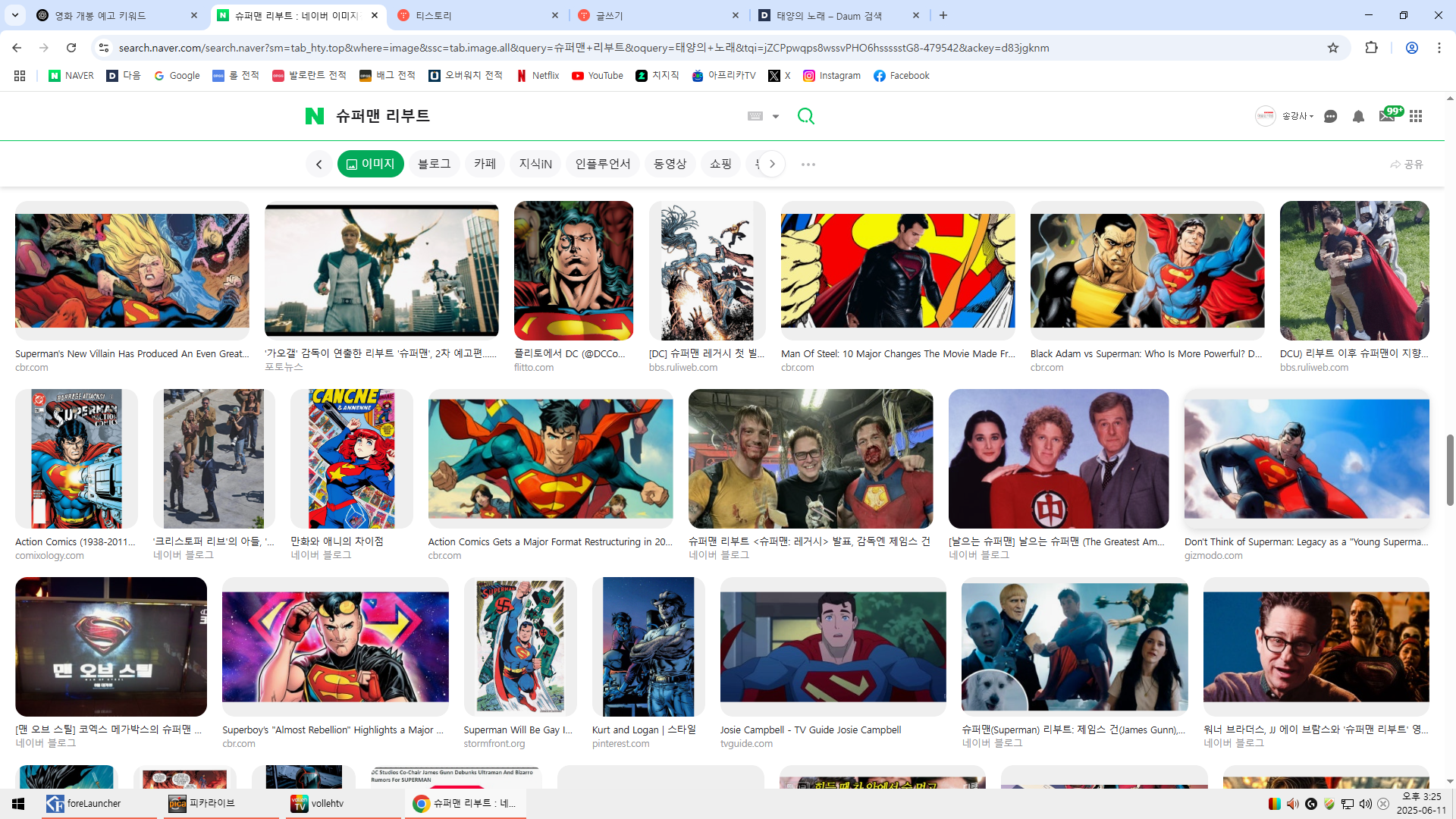The width and height of the screenshot is (1456, 819).
Task: Open the 맨 오브 스틸 logo thumbnail
Action: pyautogui.click(x=111, y=646)
